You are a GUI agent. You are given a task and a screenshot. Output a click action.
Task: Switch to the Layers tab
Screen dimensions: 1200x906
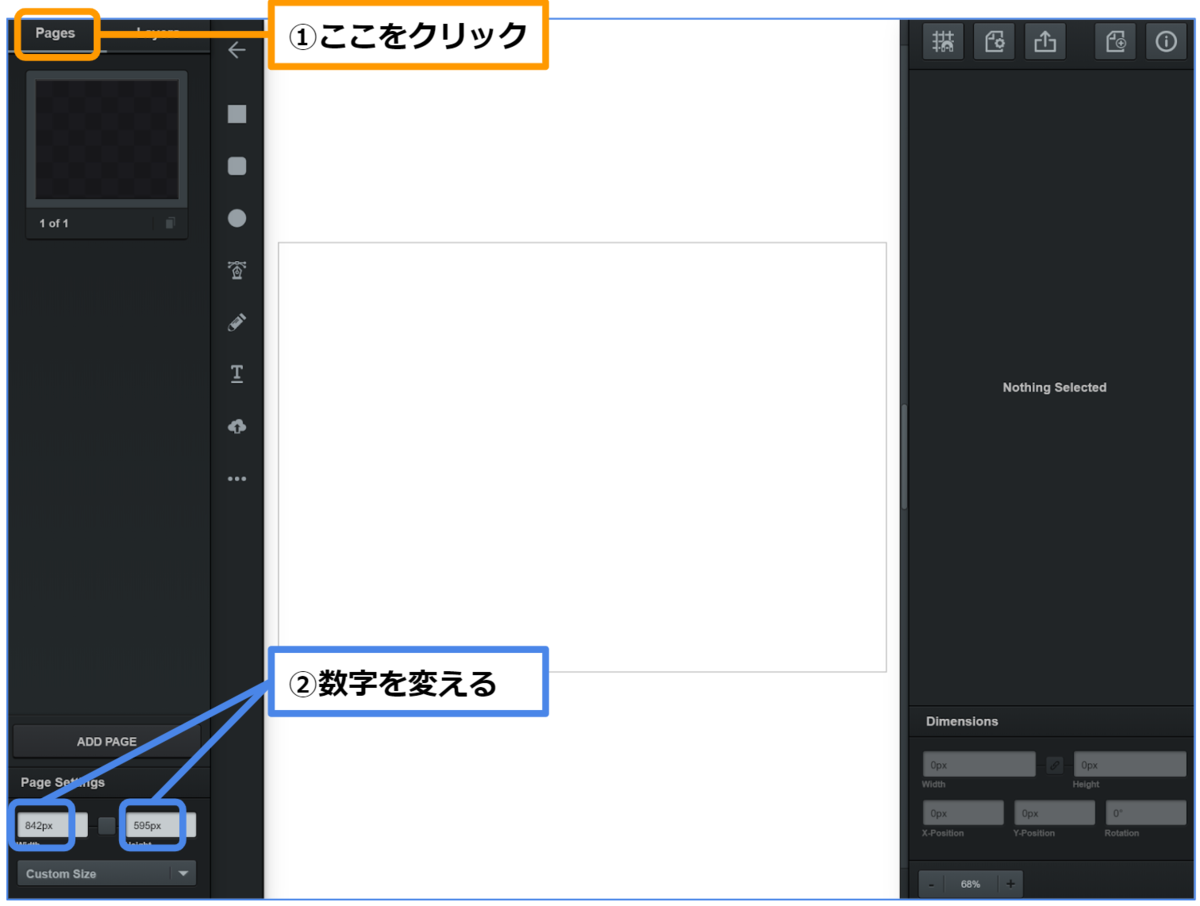(x=156, y=32)
